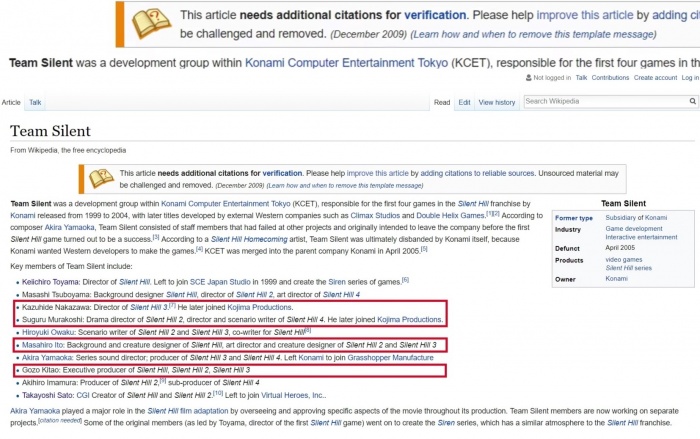The image size is (700, 439).
Task: Click the book icon in article citation notice
Action: [101, 179]
